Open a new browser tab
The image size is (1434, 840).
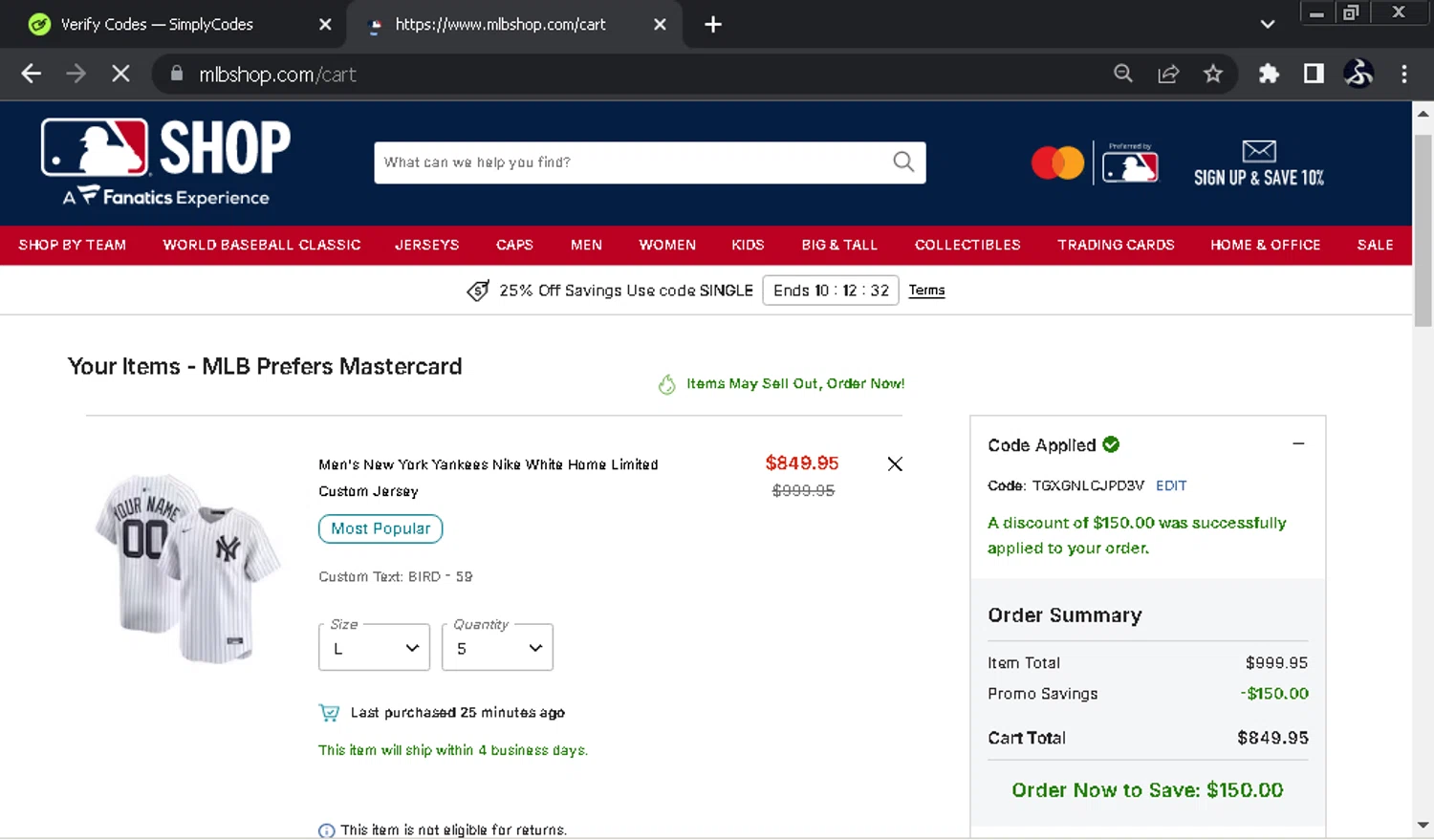point(713,25)
